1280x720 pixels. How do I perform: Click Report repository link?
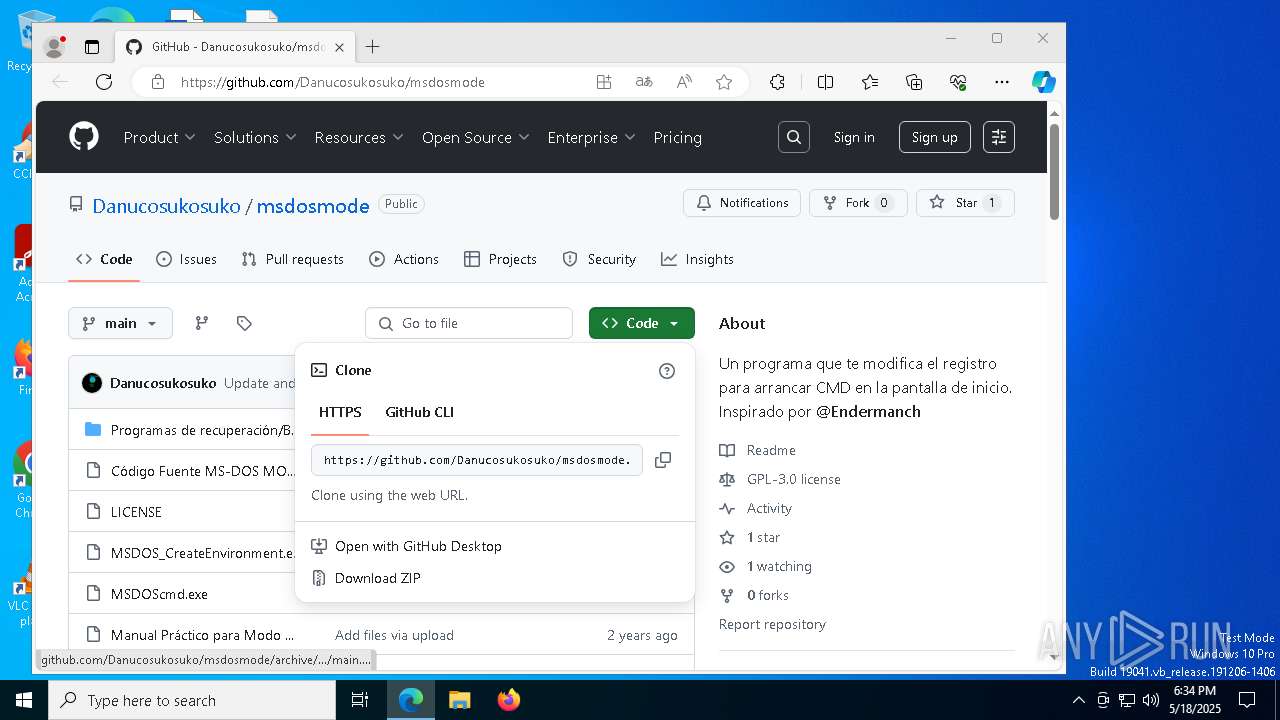(772, 624)
